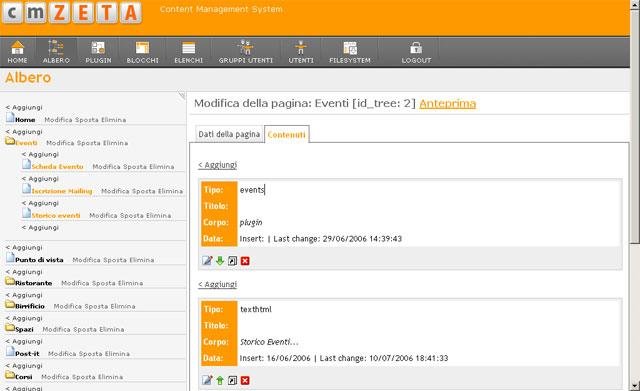Click the Home page icon in tree
Viewport: 640px width, 391px height.
[10, 118]
